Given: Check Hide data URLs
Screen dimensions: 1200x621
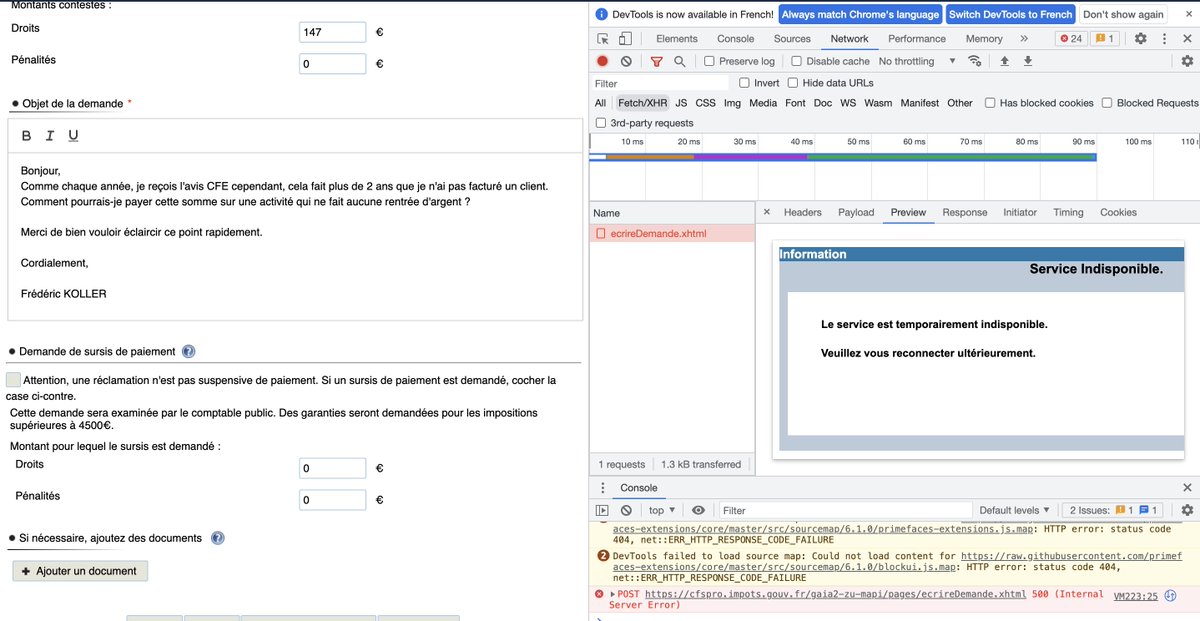Looking at the screenshot, I should point(793,83).
